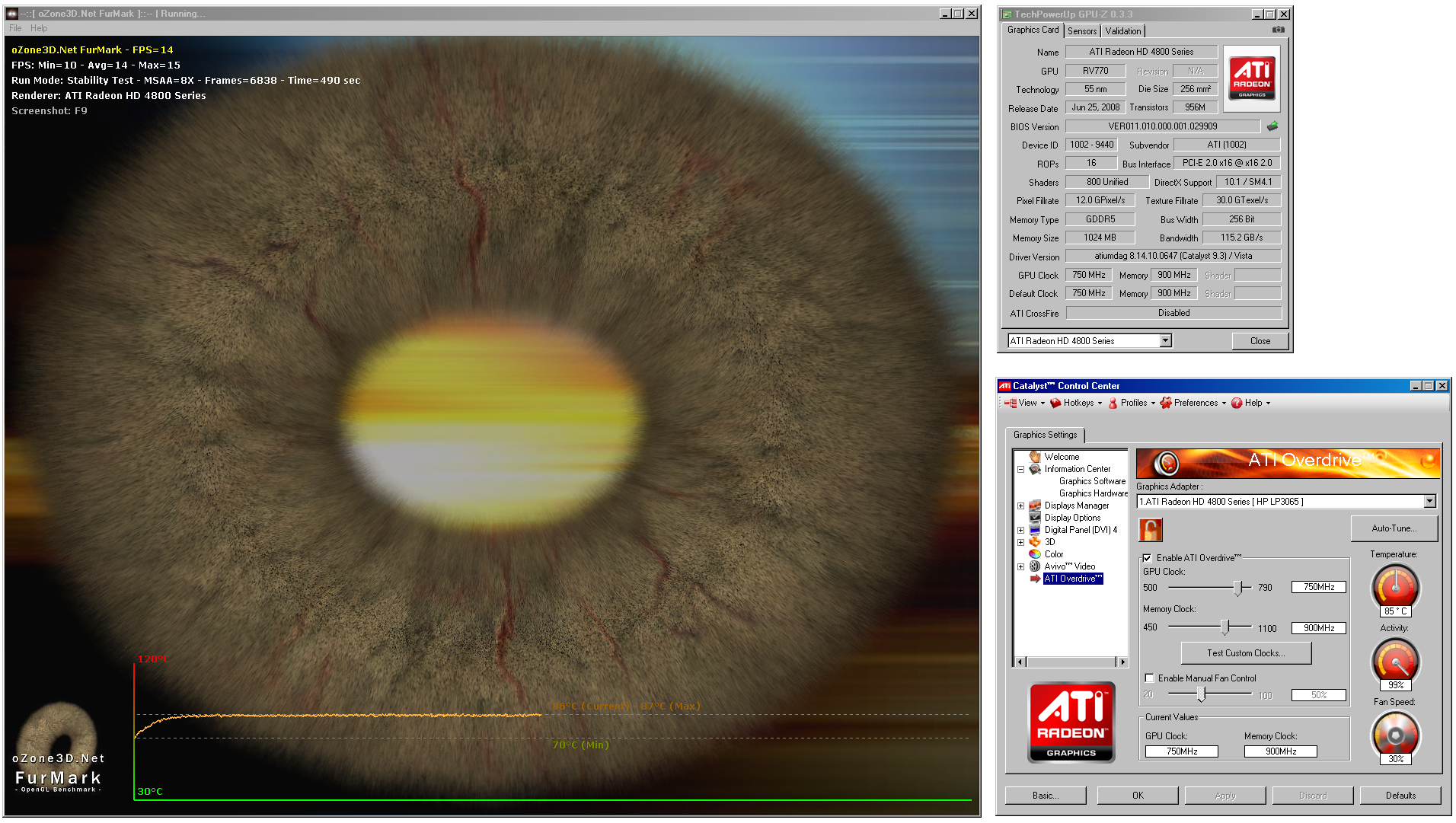Click the Catalyst Control Center title bar ATI icon
This screenshot has height=823, width=1456.
click(x=1004, y=386)
